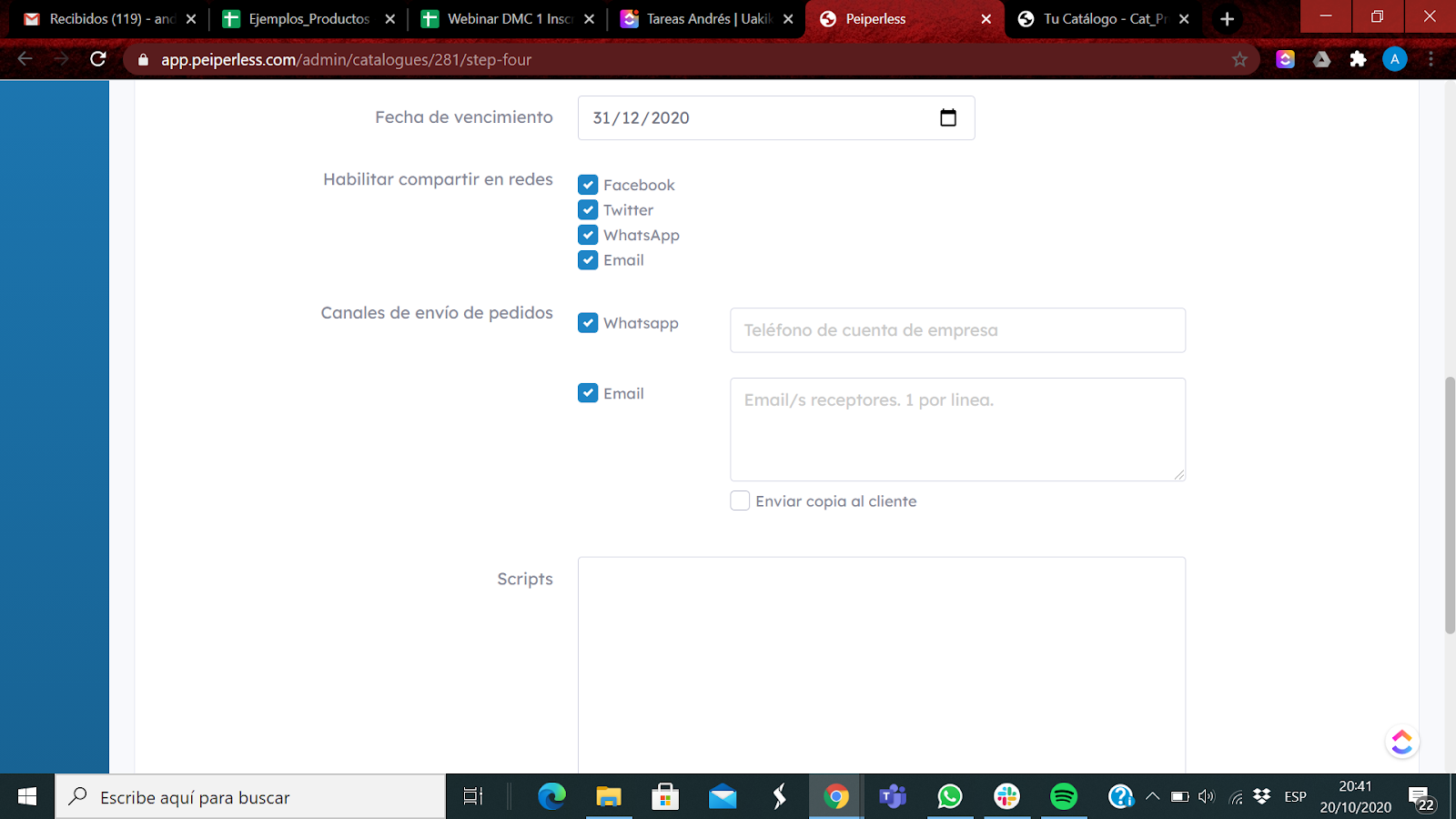Uncheck the Facebook sharing checkbox
The width and height of the screenshot is (1456, 819).
tap(588, 185)
